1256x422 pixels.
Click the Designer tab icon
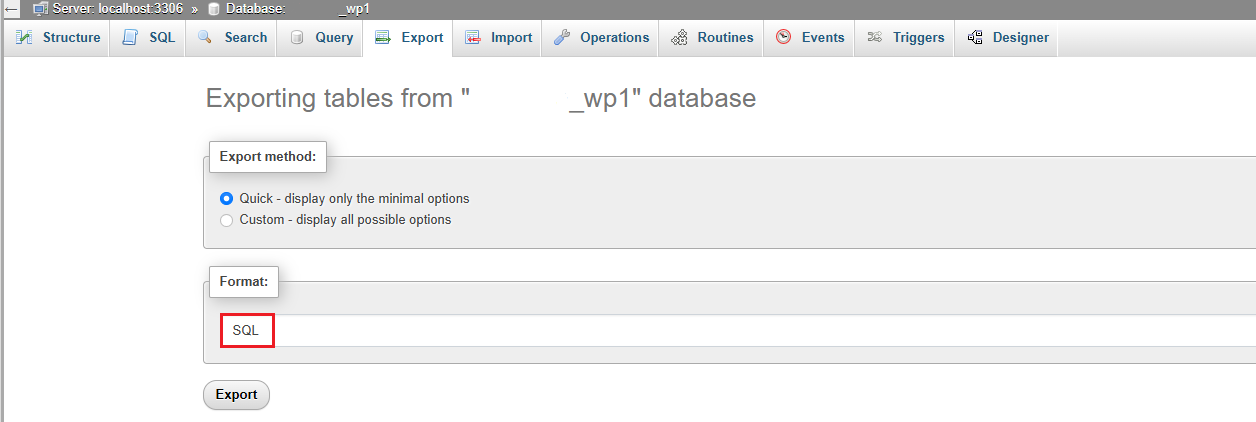pyautogui.click(x=975, y=38)
